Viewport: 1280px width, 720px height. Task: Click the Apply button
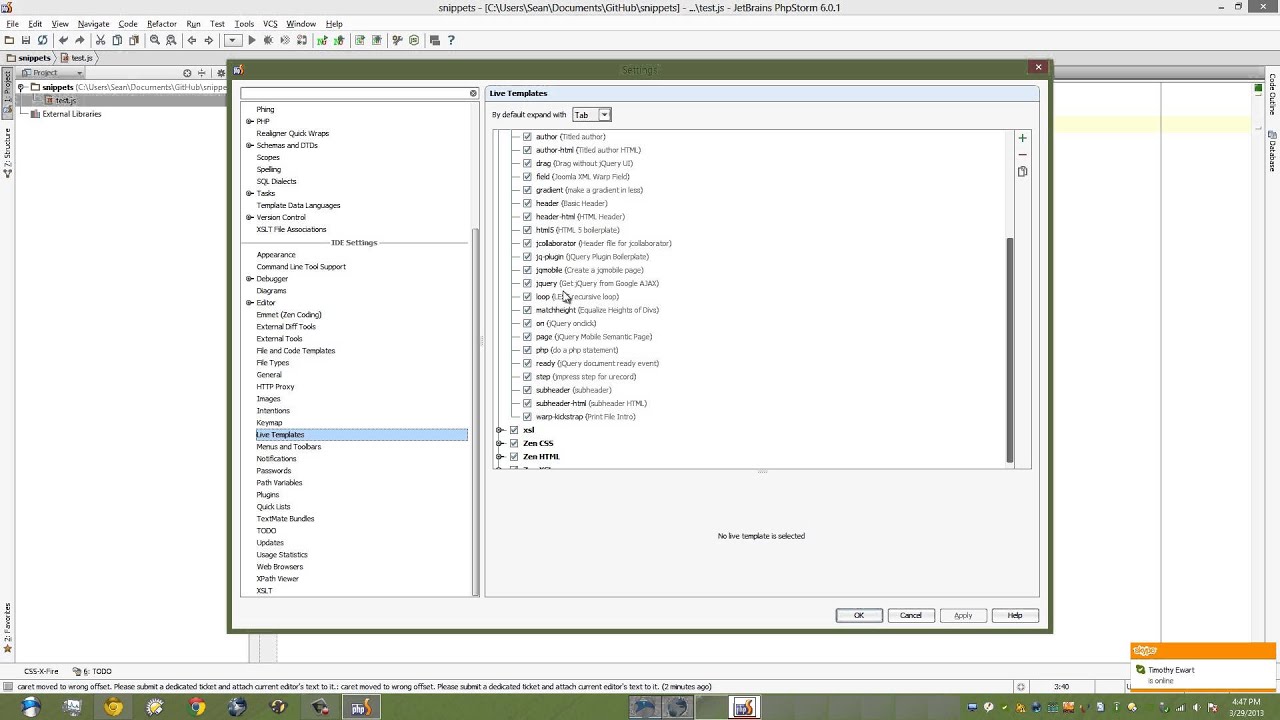click(963, 615)
